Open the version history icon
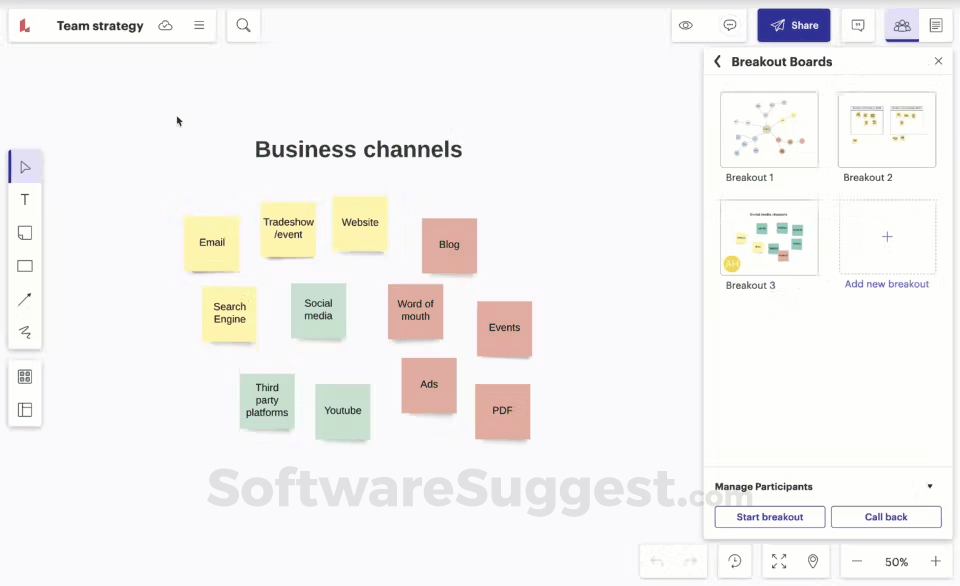Screen dimensions: 960x586 [x=735, y=561]
